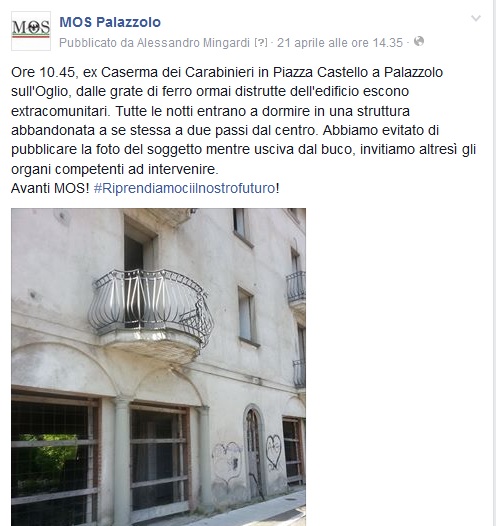Click the [?] info marker beside author
This screenshot has height=526, width=496.
click(x=261, y=43)
